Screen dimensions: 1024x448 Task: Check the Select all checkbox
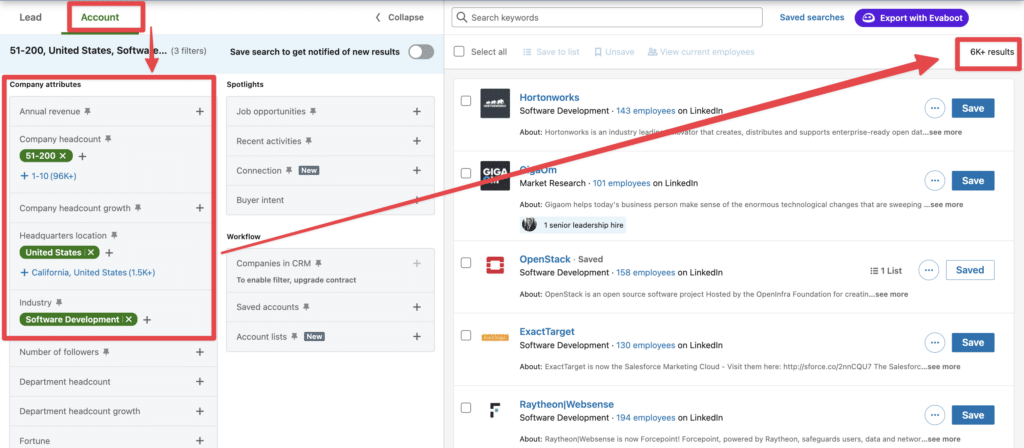click(459, 52)
